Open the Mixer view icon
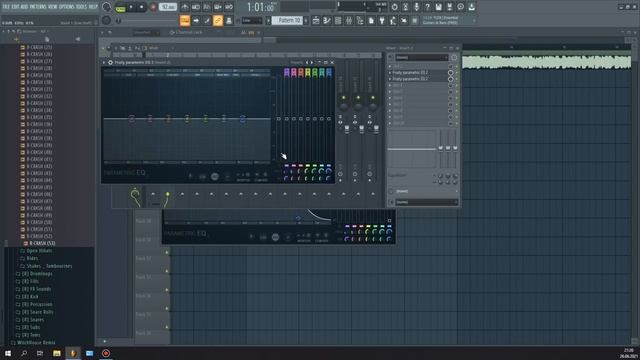Image resolution: width=640 pixels, height=360 pixels. tap(349, 20)
